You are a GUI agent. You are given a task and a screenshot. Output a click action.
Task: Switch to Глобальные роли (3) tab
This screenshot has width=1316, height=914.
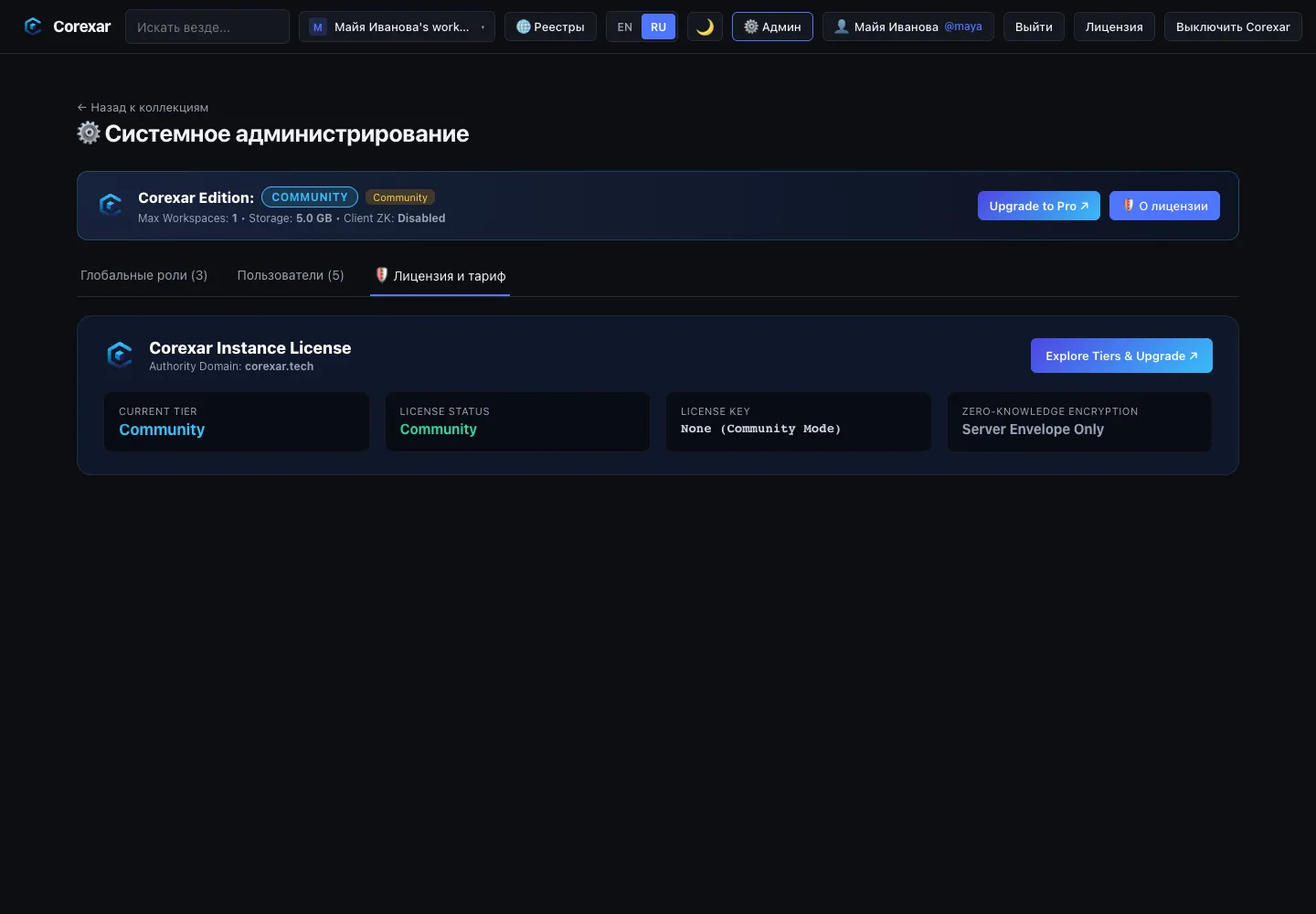tap(144, 275)
